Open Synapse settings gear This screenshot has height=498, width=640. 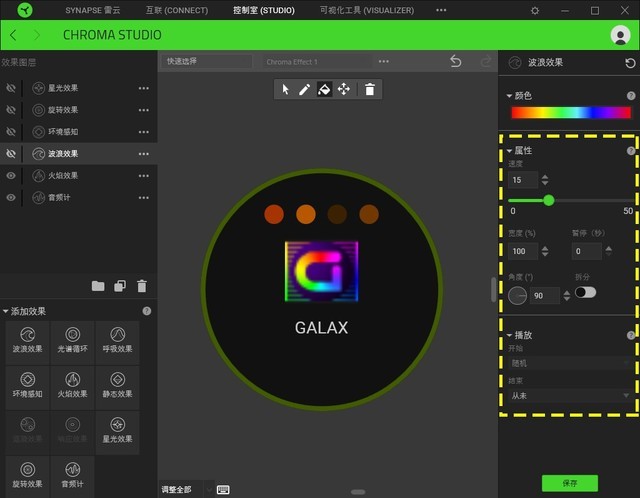(x=535, y=11)
